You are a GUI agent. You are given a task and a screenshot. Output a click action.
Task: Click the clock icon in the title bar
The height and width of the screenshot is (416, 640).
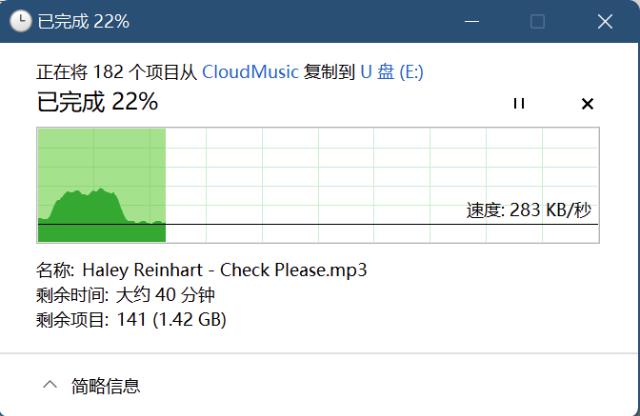[x=20, y=21]
